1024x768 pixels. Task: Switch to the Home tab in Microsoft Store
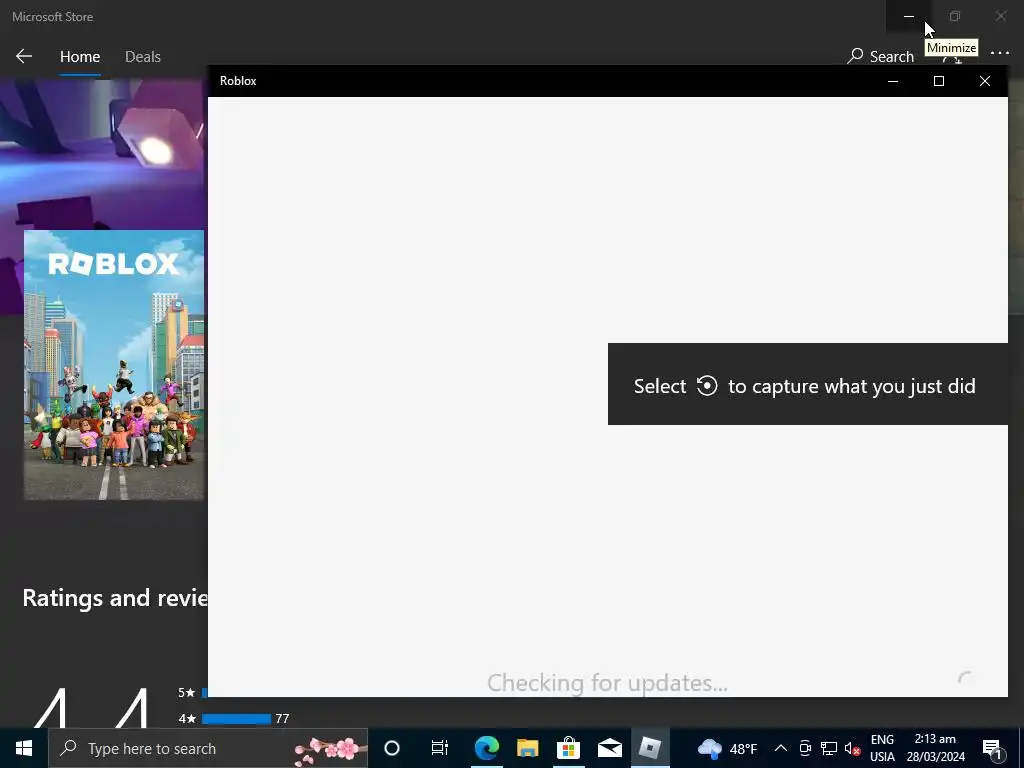pos(80,57)
